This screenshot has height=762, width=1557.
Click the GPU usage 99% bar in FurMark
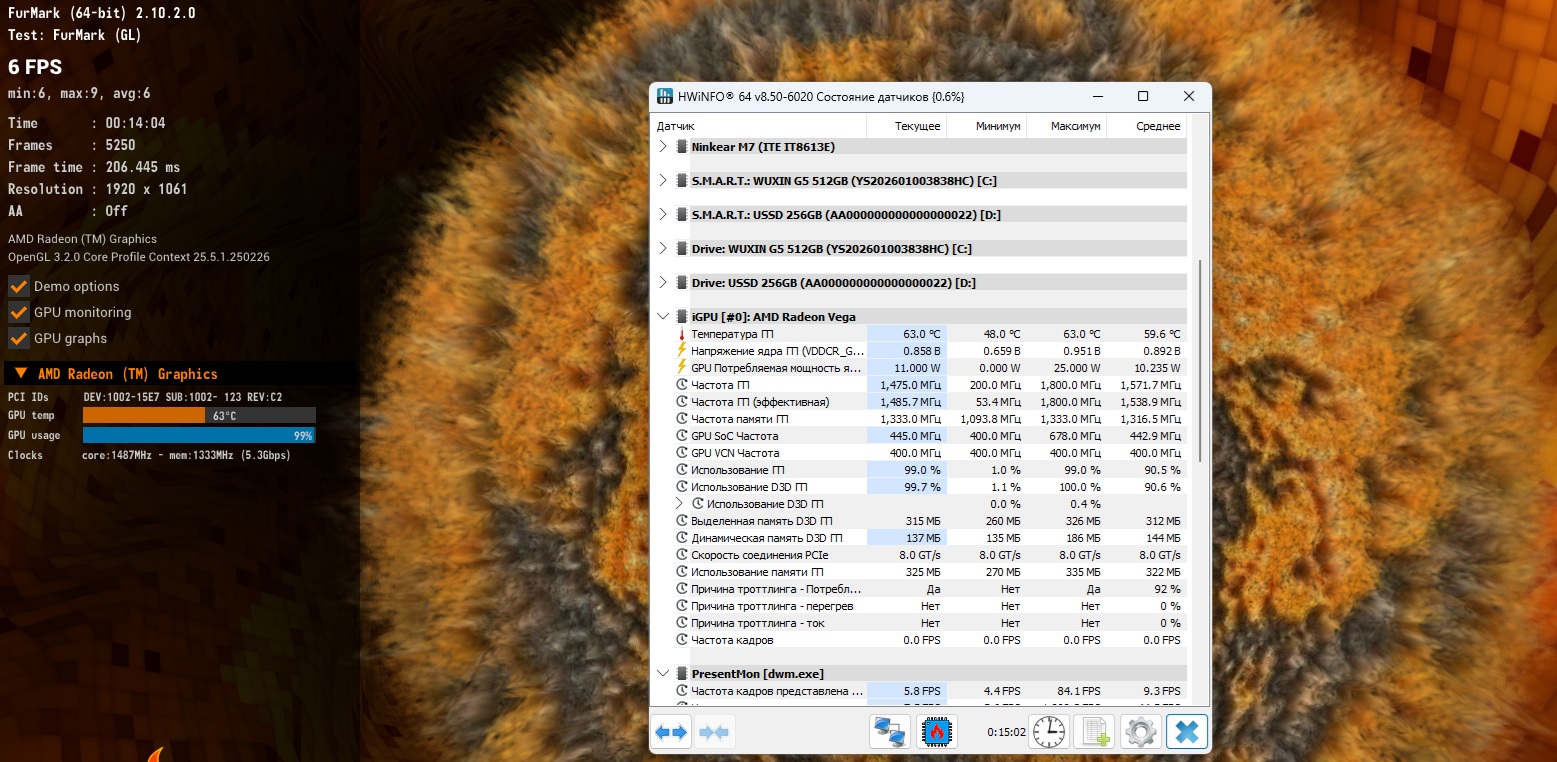click(x=199, y=435)
